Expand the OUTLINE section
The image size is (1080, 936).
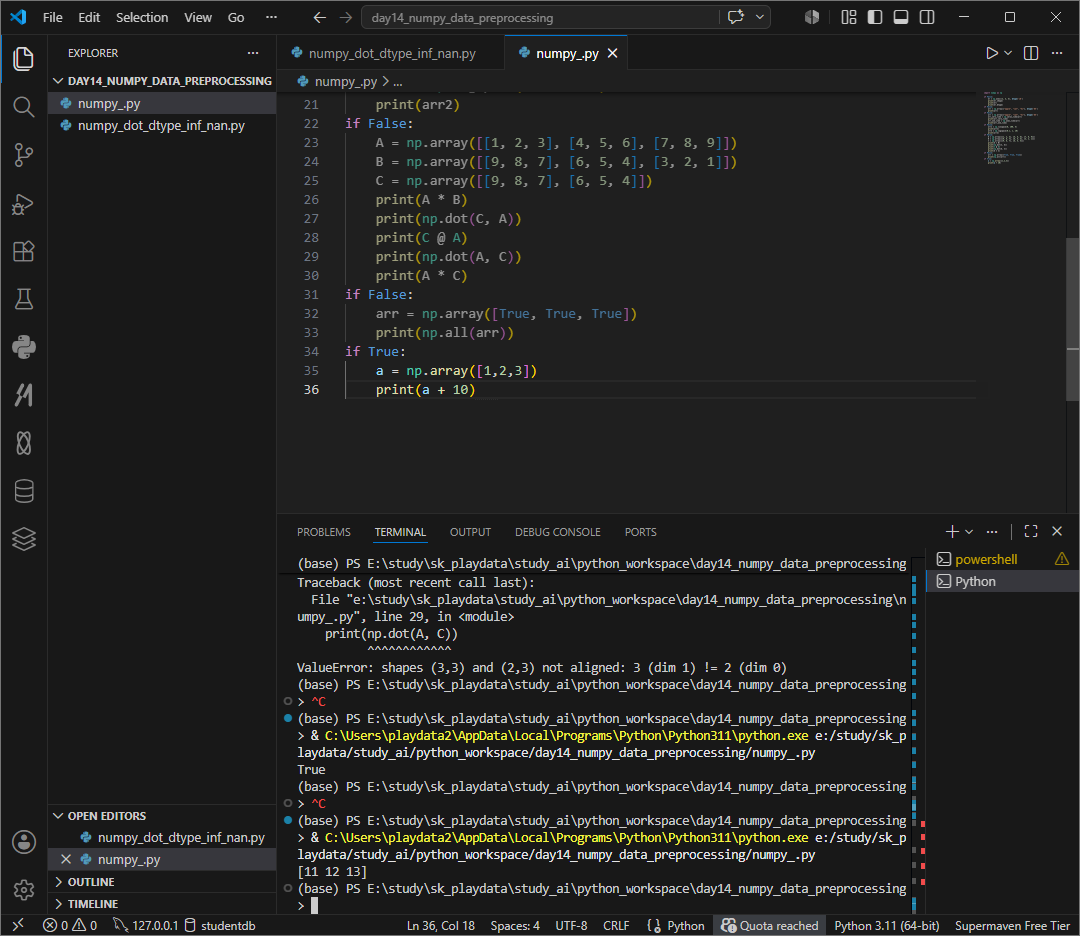(x=163, y=882)
